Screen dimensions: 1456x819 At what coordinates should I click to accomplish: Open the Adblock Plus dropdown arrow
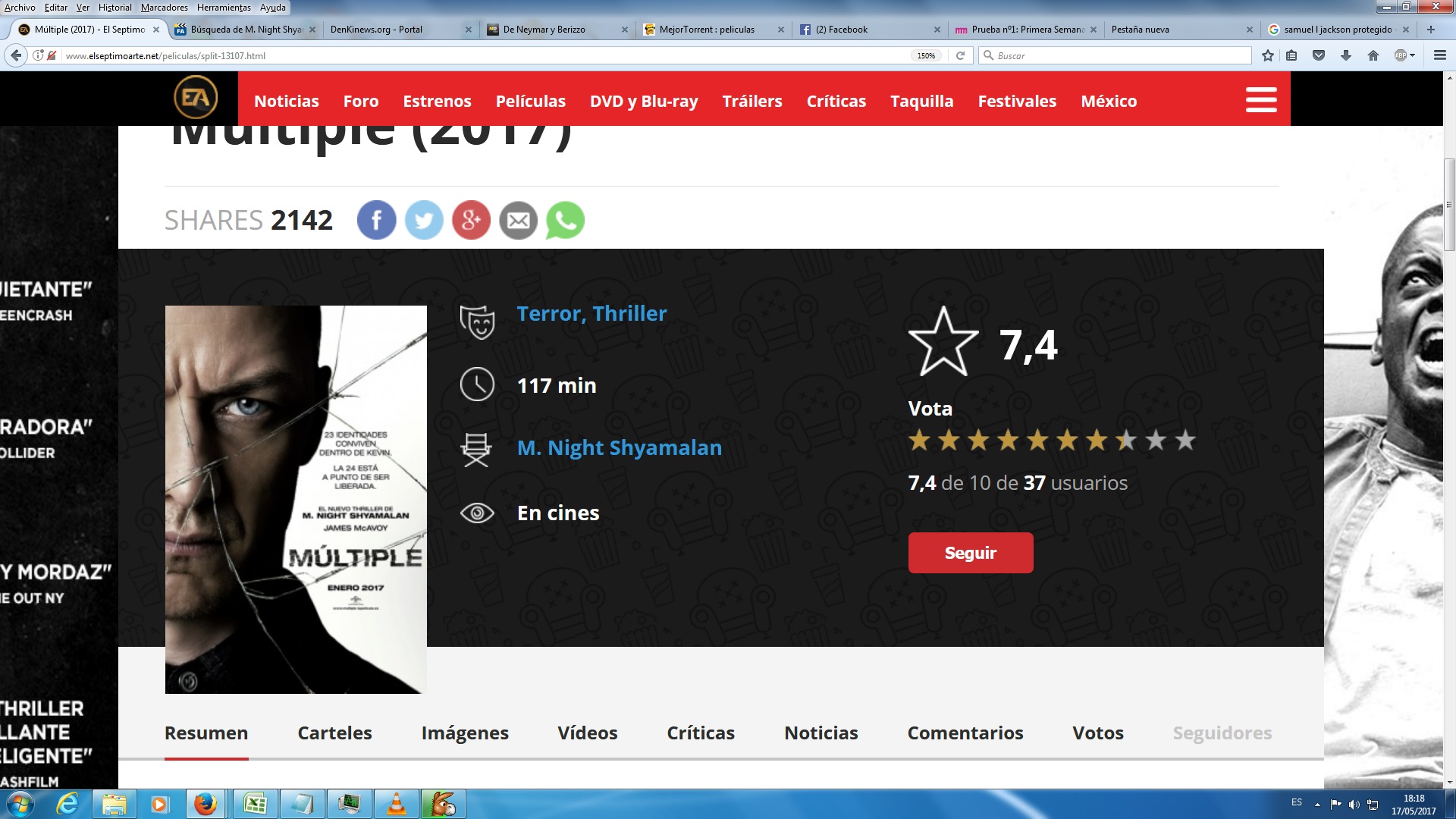[1413, 55]
